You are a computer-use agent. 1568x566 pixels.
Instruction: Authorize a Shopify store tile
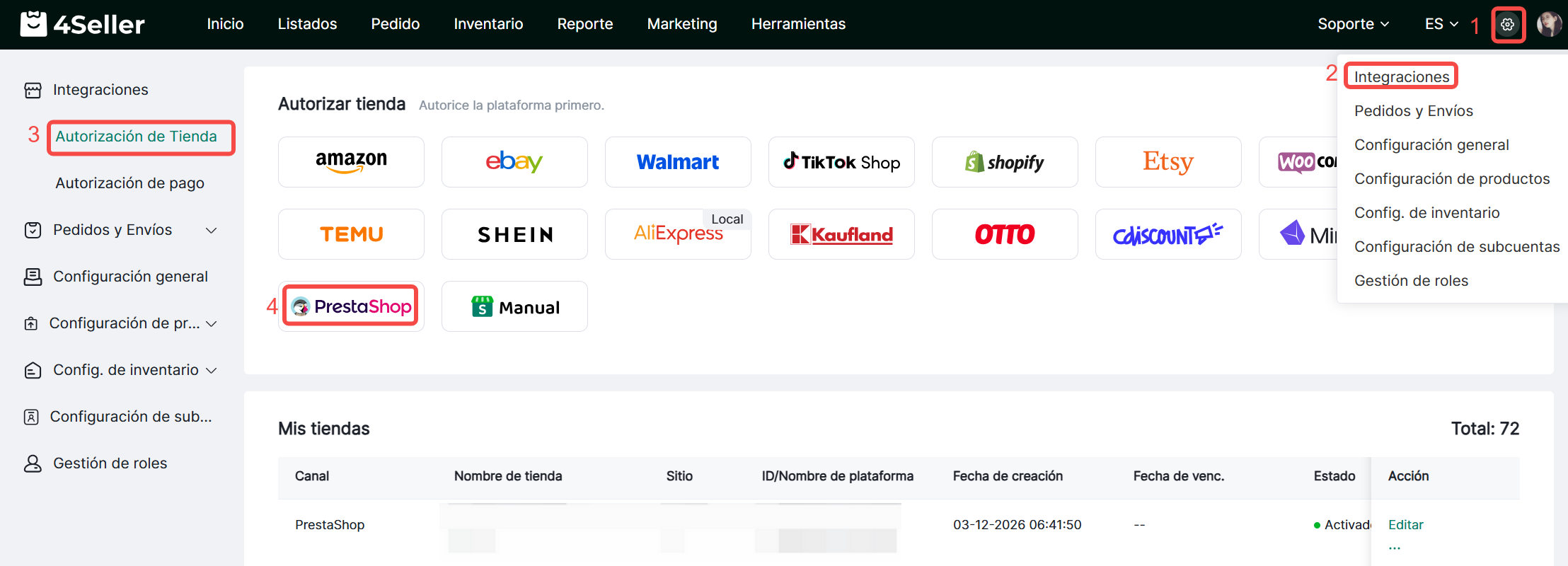click(x=1005, y=162)
